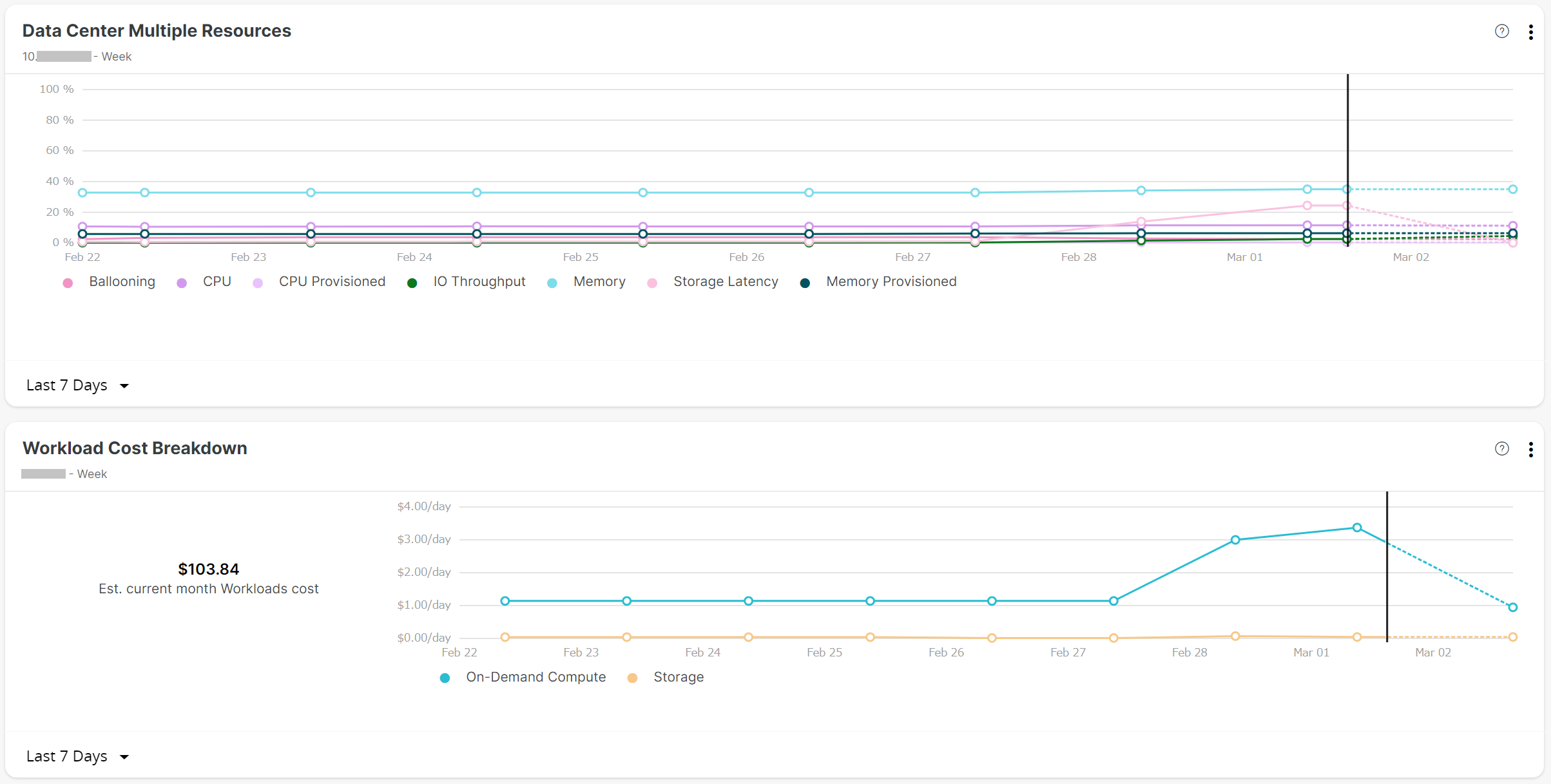Click the Est. current month Workloads cost label
Viewport: 1551px width, 784px height.
click(x=208, y=589)
